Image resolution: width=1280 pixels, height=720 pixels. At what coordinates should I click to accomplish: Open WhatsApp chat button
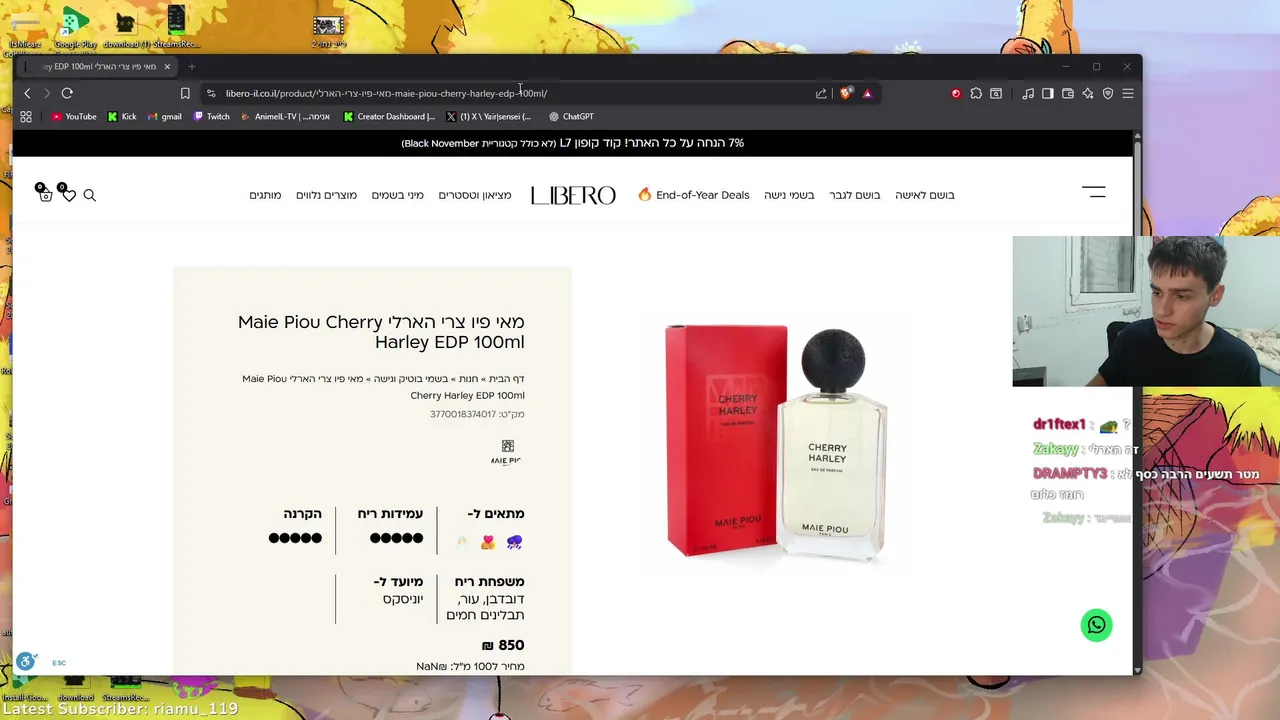[x=1096, y=625]
